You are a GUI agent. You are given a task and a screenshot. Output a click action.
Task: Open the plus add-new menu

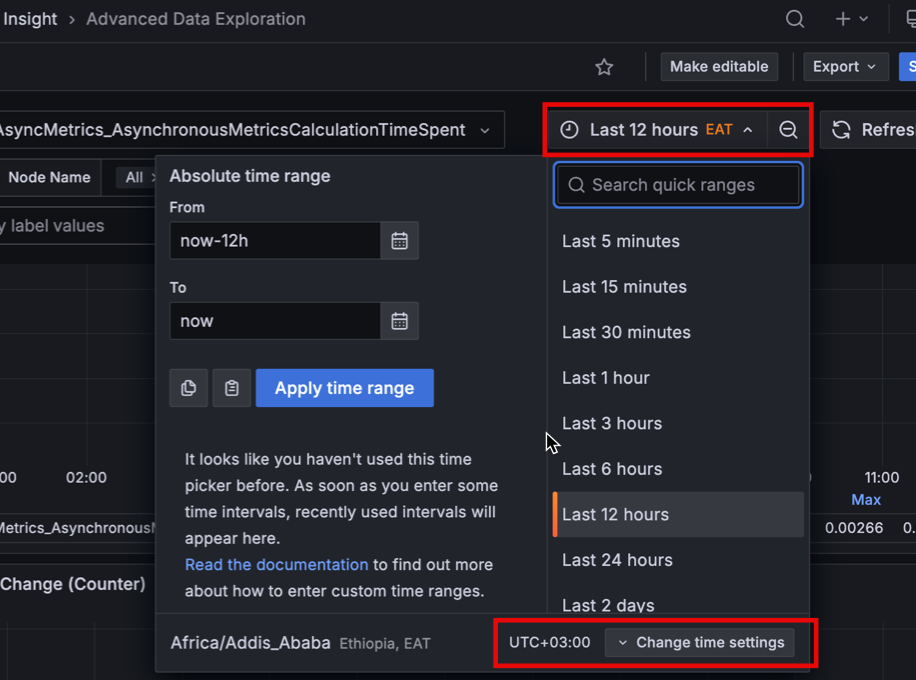[851, 19]
